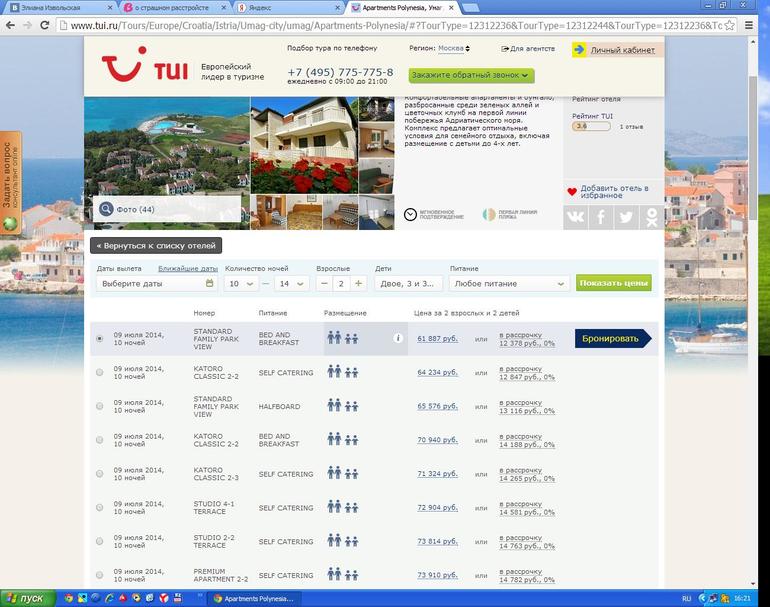
Task: Open the Chrome menu icon
Action: point(749,25)
